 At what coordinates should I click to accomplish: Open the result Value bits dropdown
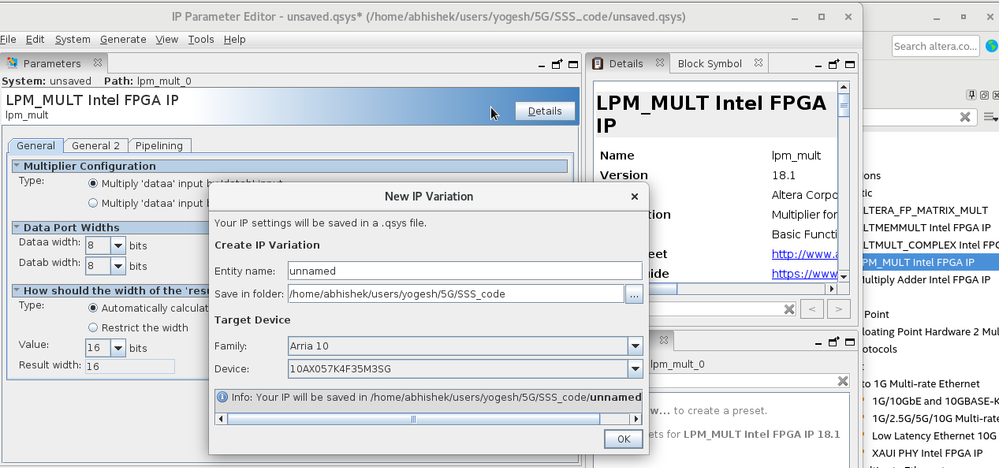click(118, 348)
